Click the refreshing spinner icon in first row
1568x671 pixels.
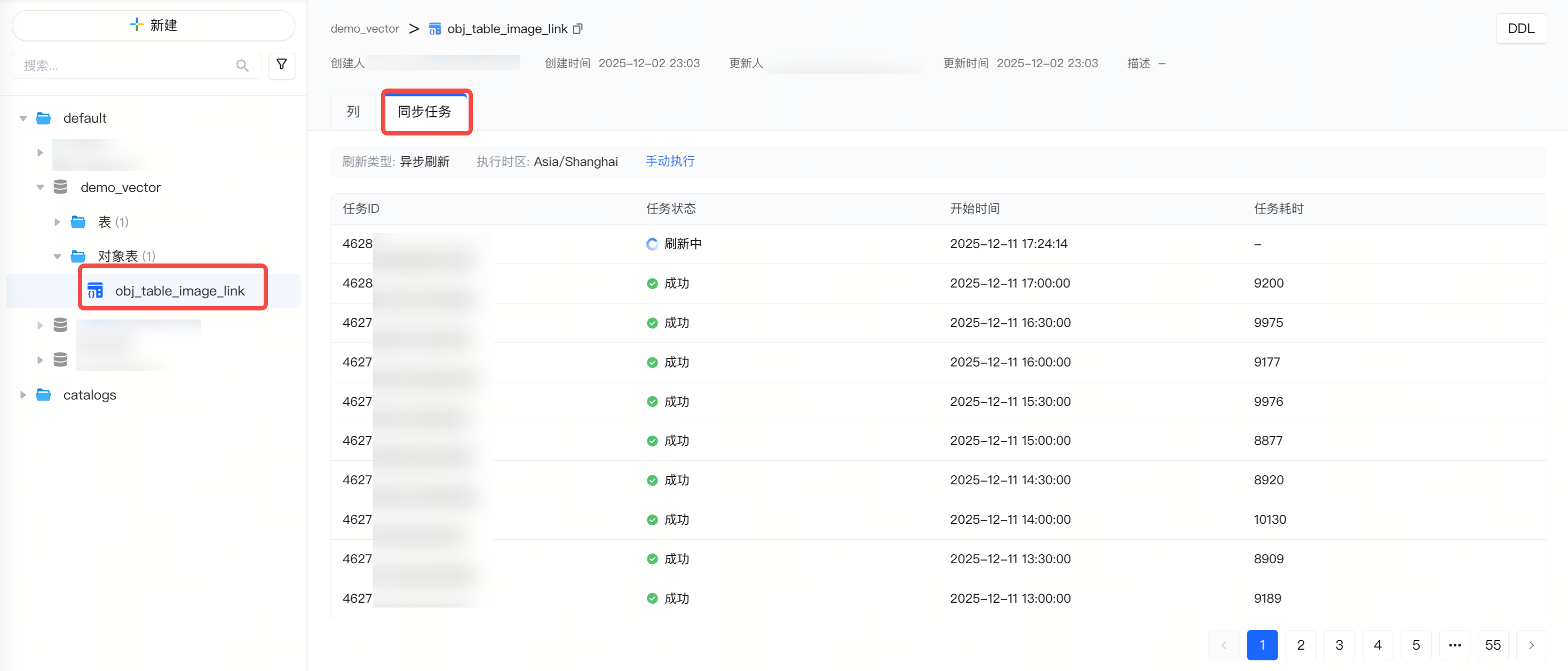652,244
